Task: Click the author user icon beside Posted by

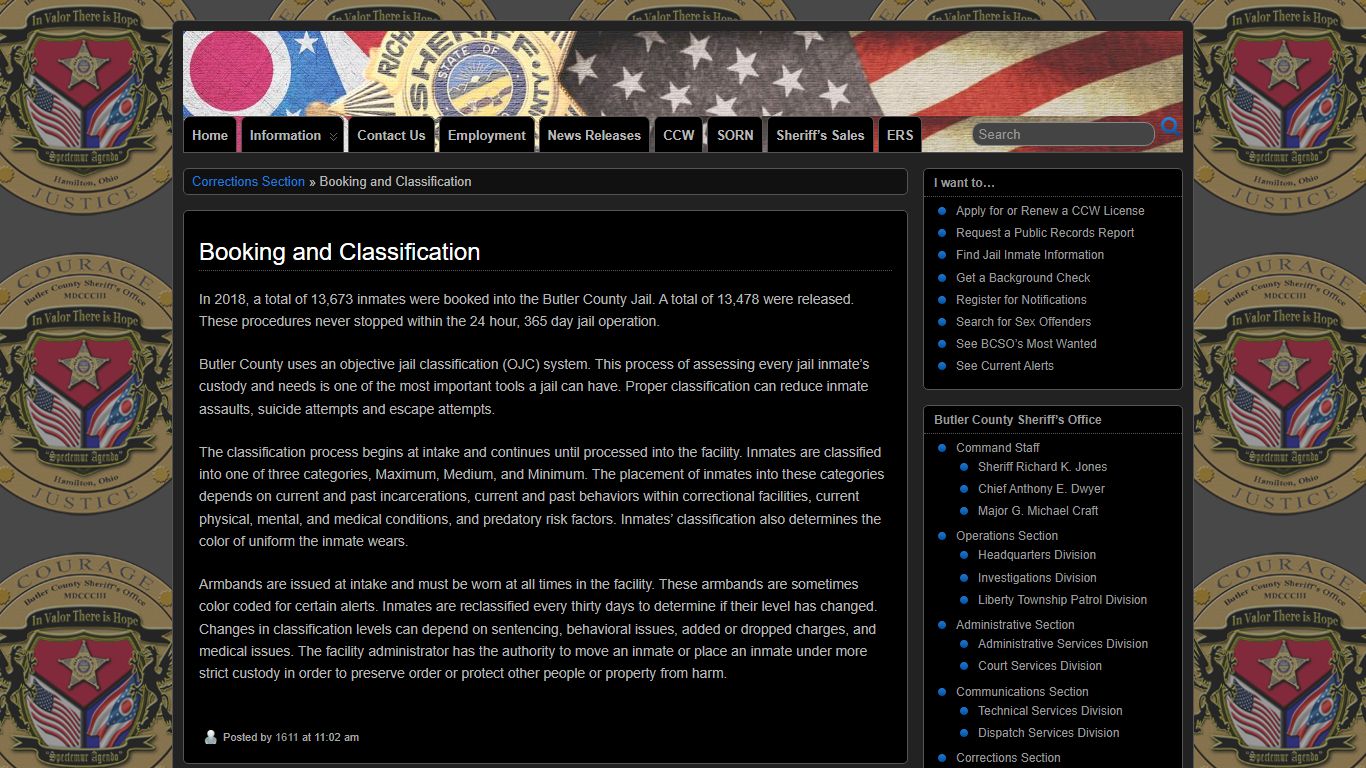Action: [210, 737]
